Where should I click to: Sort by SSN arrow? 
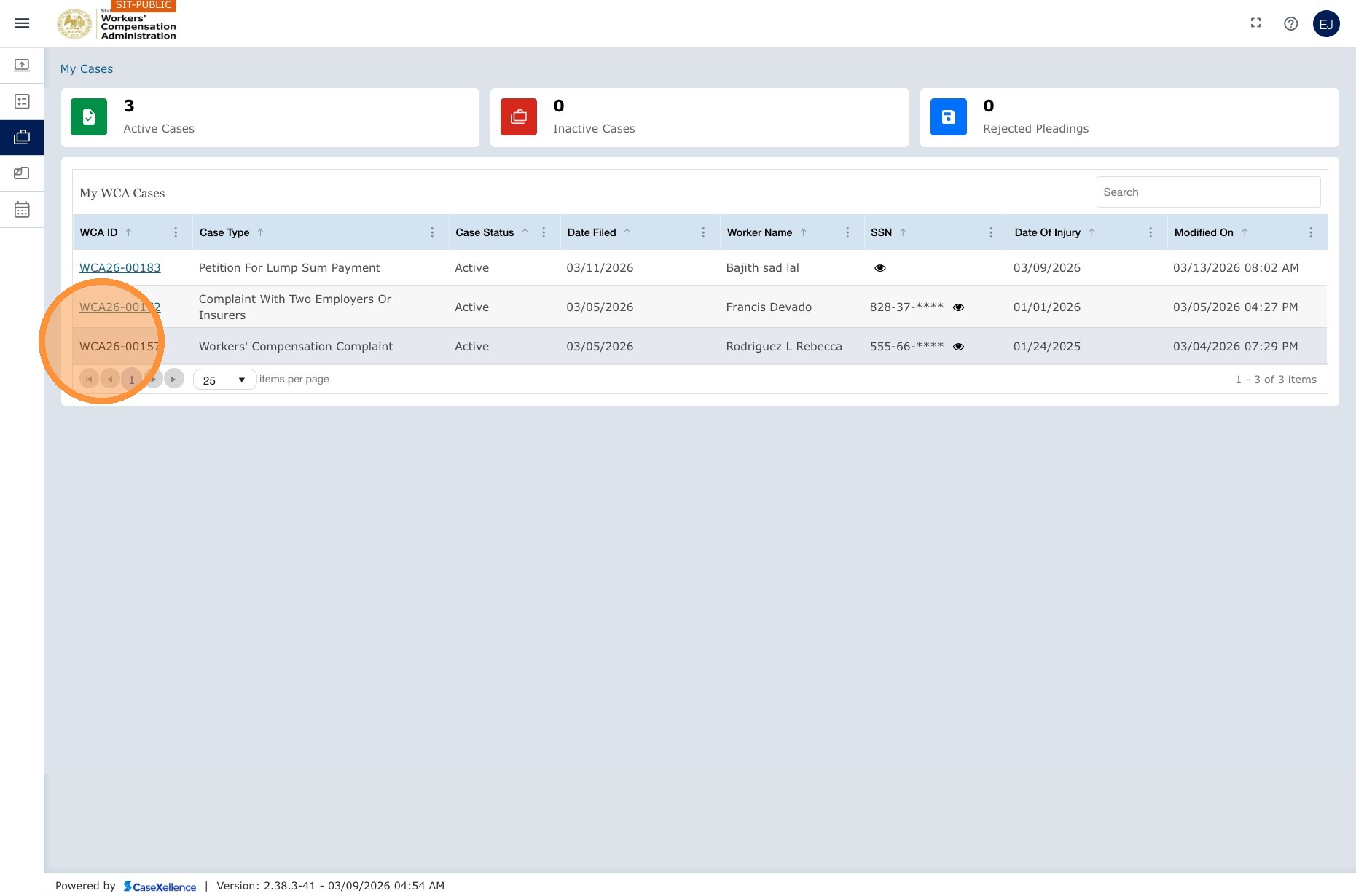point(903,232)
